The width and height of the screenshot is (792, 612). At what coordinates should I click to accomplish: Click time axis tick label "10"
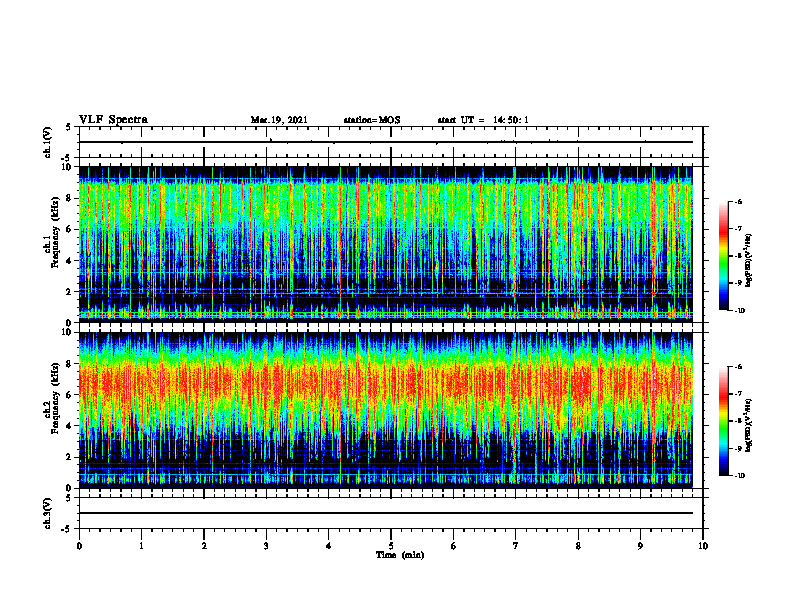point(703,546)
